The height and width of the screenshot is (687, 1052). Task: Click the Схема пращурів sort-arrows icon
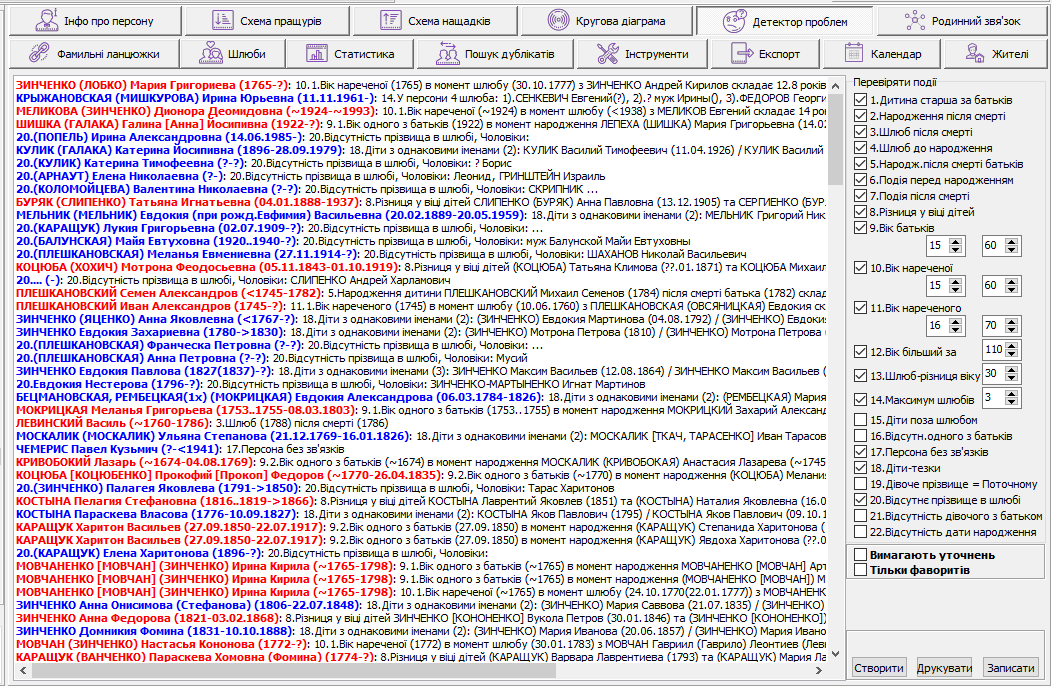[x=223, y=20]
